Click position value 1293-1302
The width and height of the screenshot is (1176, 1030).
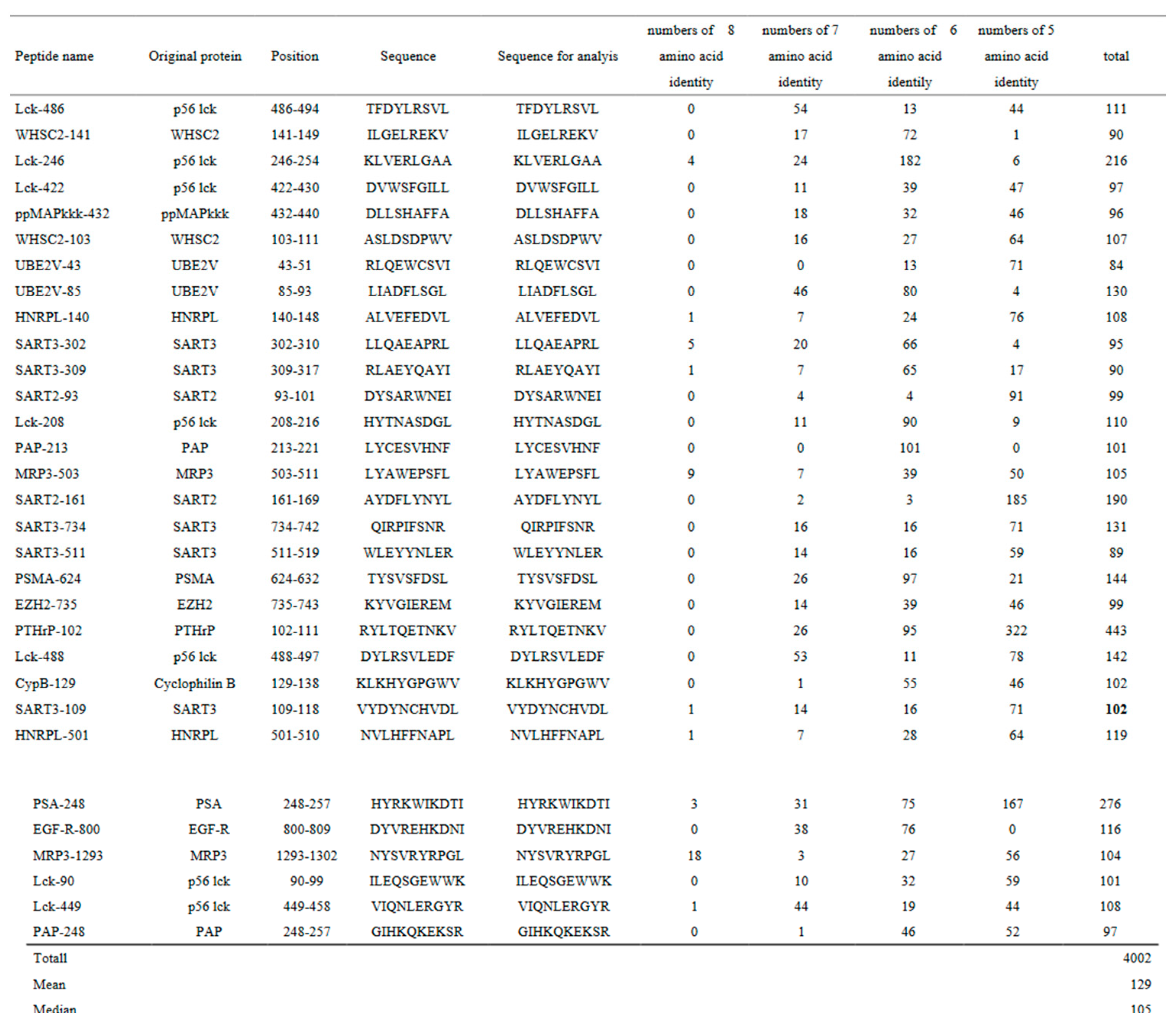coord(306,856)
